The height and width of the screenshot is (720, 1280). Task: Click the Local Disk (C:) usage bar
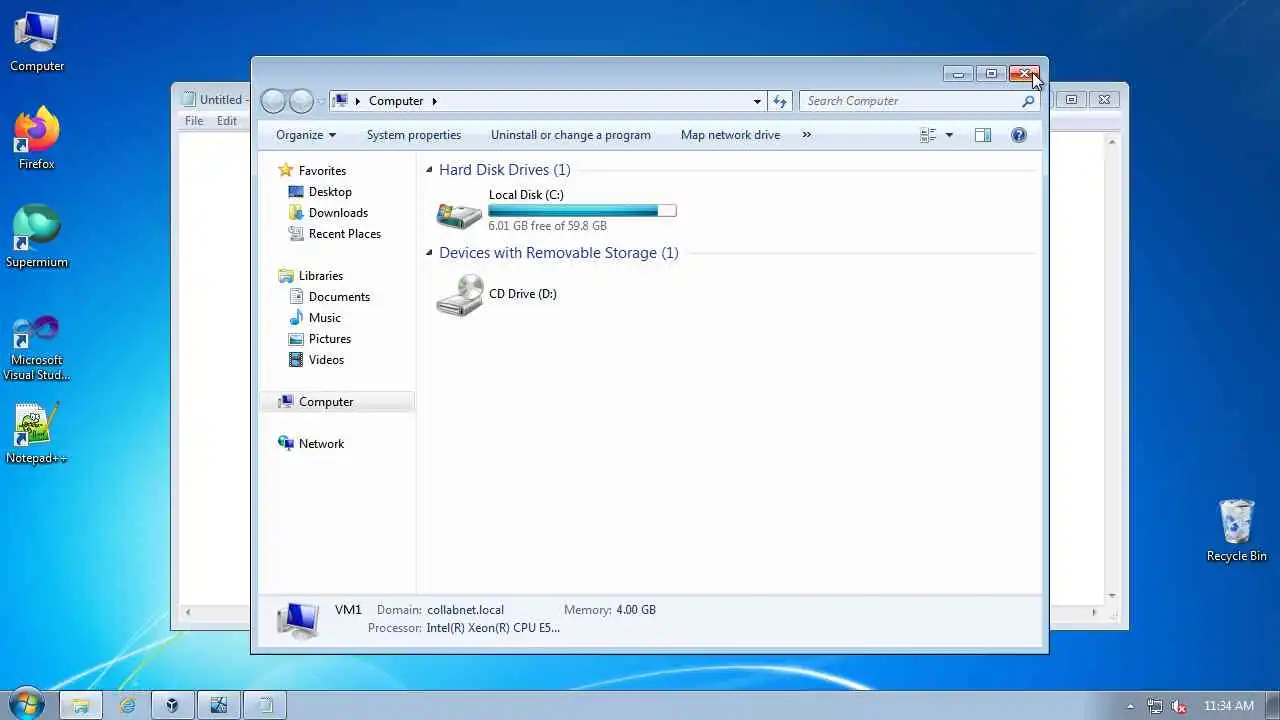(582, 211)
